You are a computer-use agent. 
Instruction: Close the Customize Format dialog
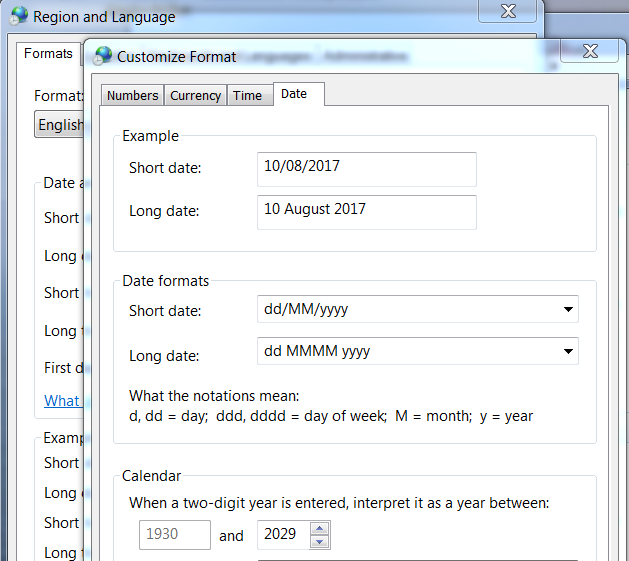590,51
